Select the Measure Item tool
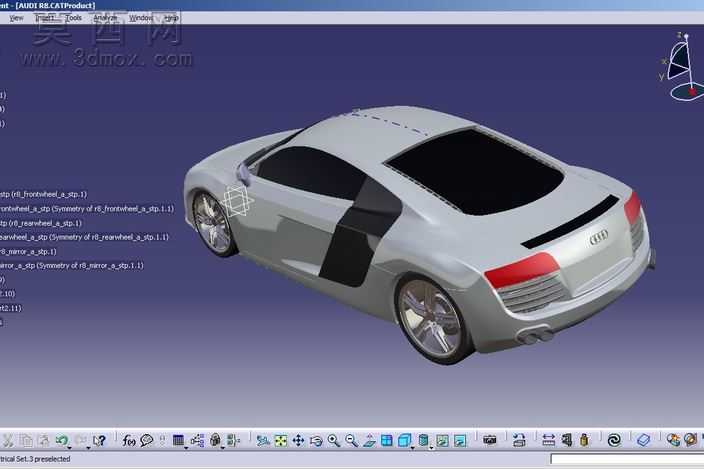Image resolution: width=704 pixels, height=469 pixels. point(567,440)
